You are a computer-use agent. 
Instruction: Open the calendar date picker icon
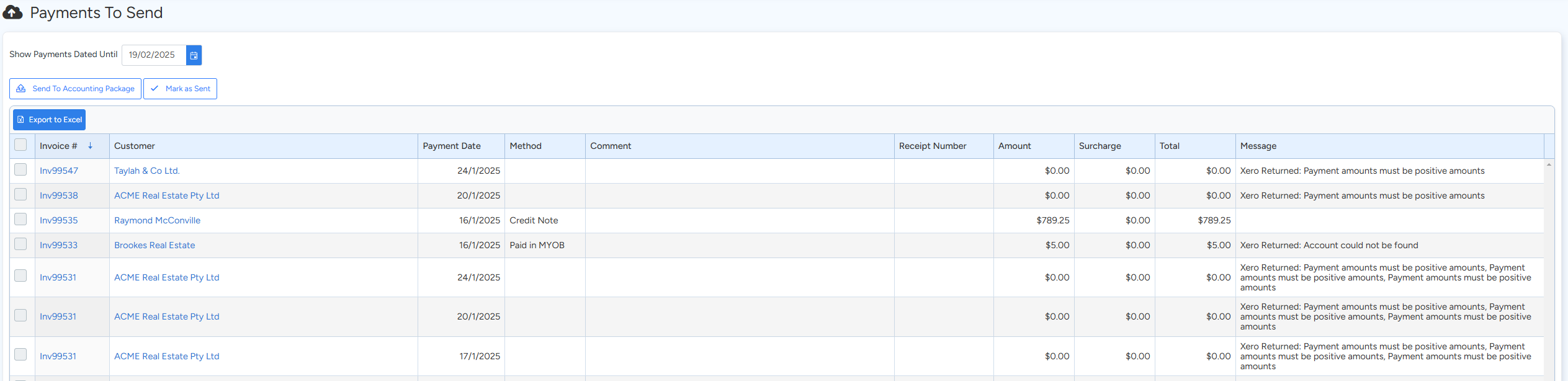coord(194,55)
